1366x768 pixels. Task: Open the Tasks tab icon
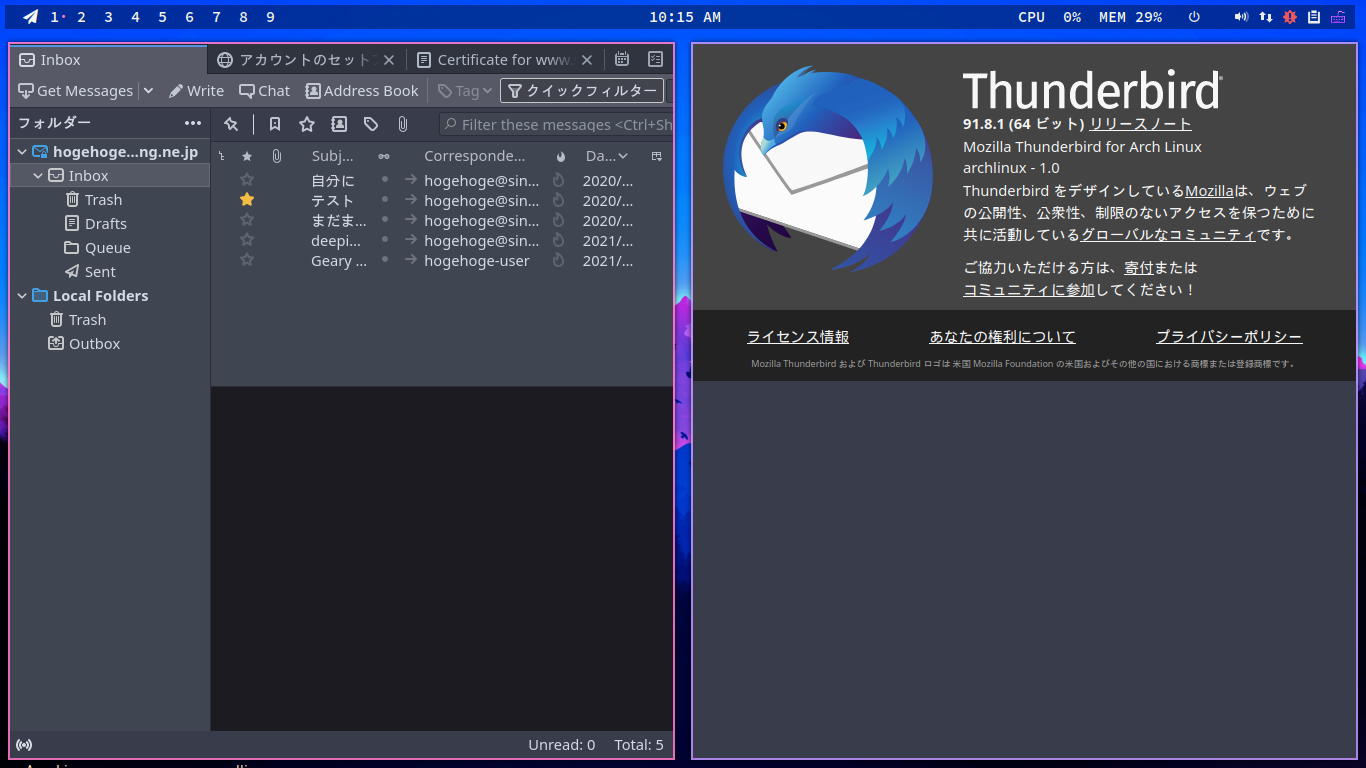(655, 60)
